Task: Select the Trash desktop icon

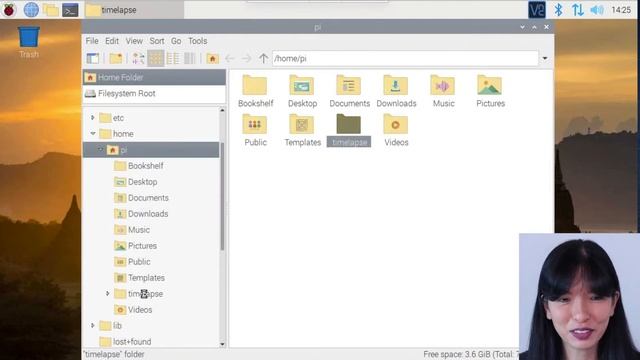Action: coord(29,42)
